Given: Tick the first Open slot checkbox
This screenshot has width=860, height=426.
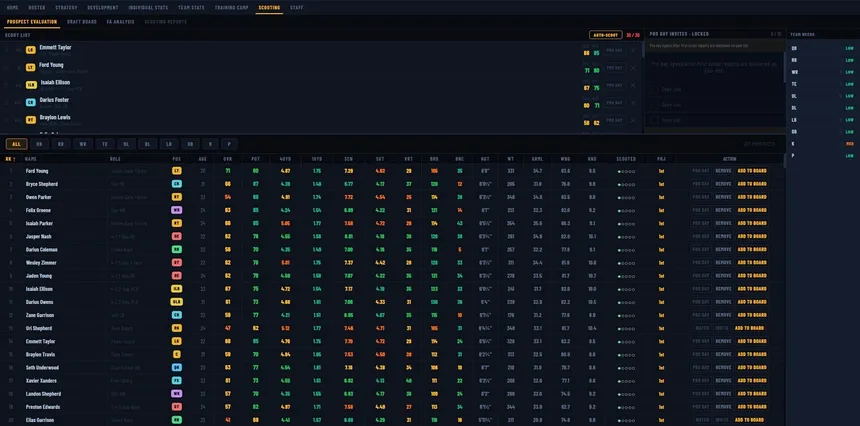Looking at the screenshot, I should (x=654, y=89).
